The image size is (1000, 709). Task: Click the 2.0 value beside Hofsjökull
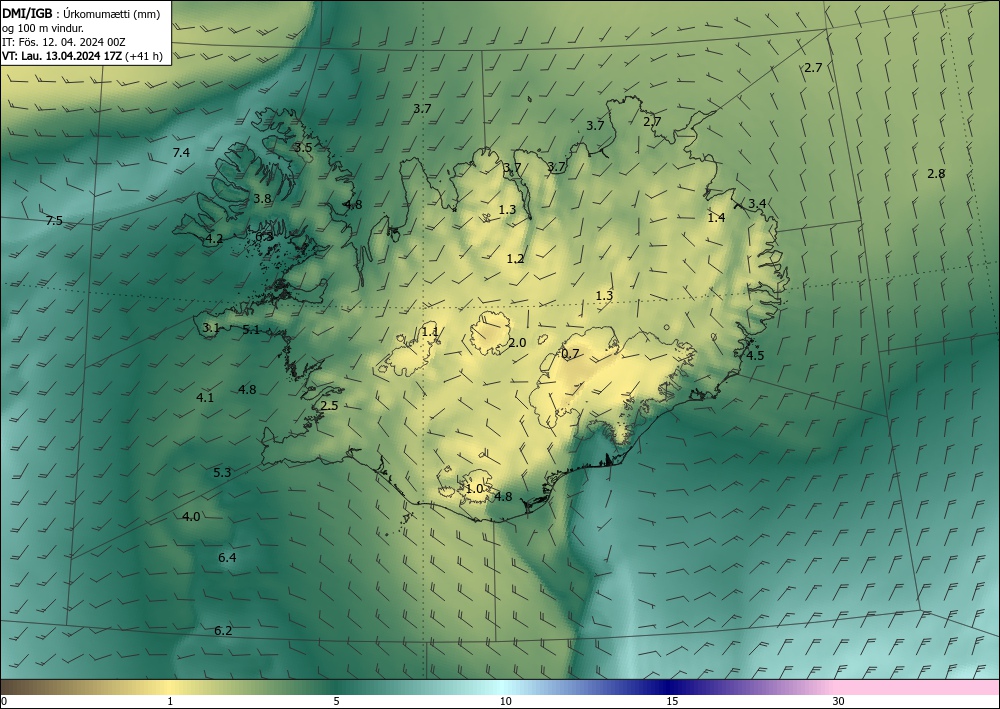(517, 343)
